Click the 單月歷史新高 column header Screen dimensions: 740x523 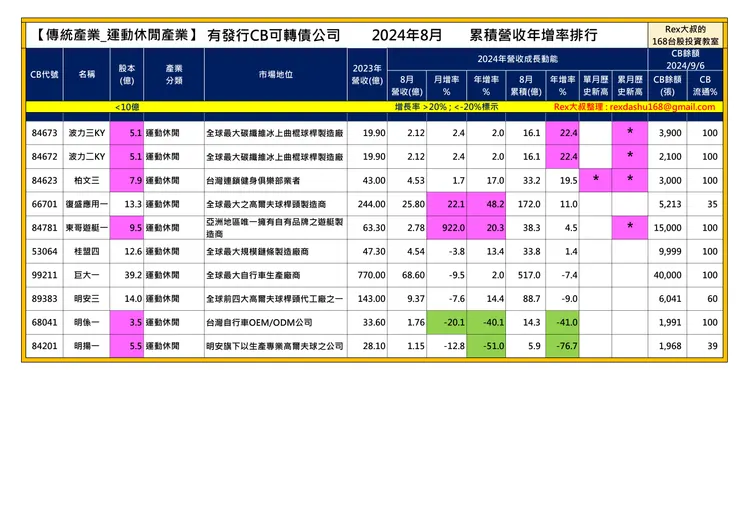pos(596,85)
